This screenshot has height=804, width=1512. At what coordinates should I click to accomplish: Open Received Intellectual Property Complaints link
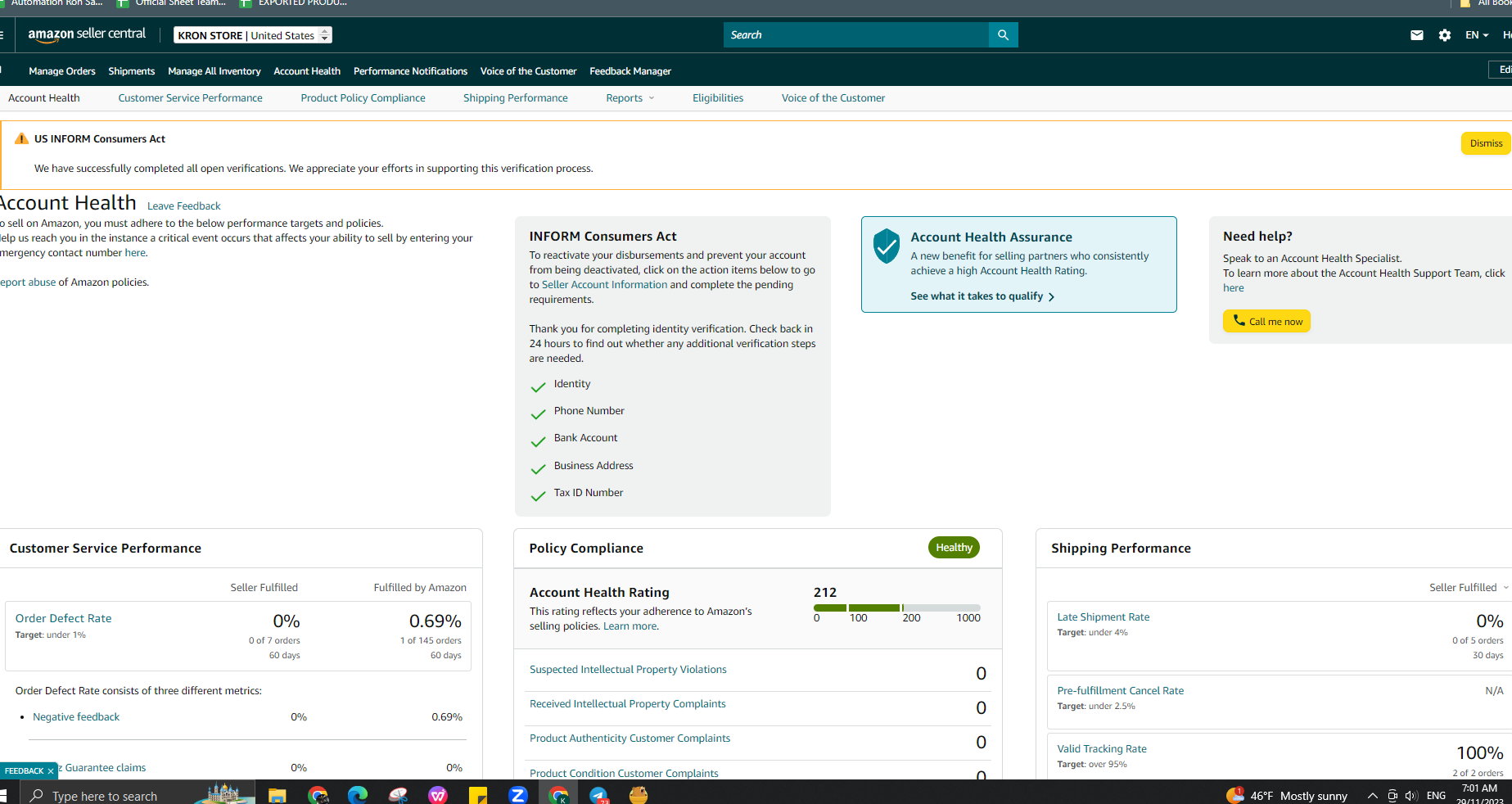pos(628,704)
